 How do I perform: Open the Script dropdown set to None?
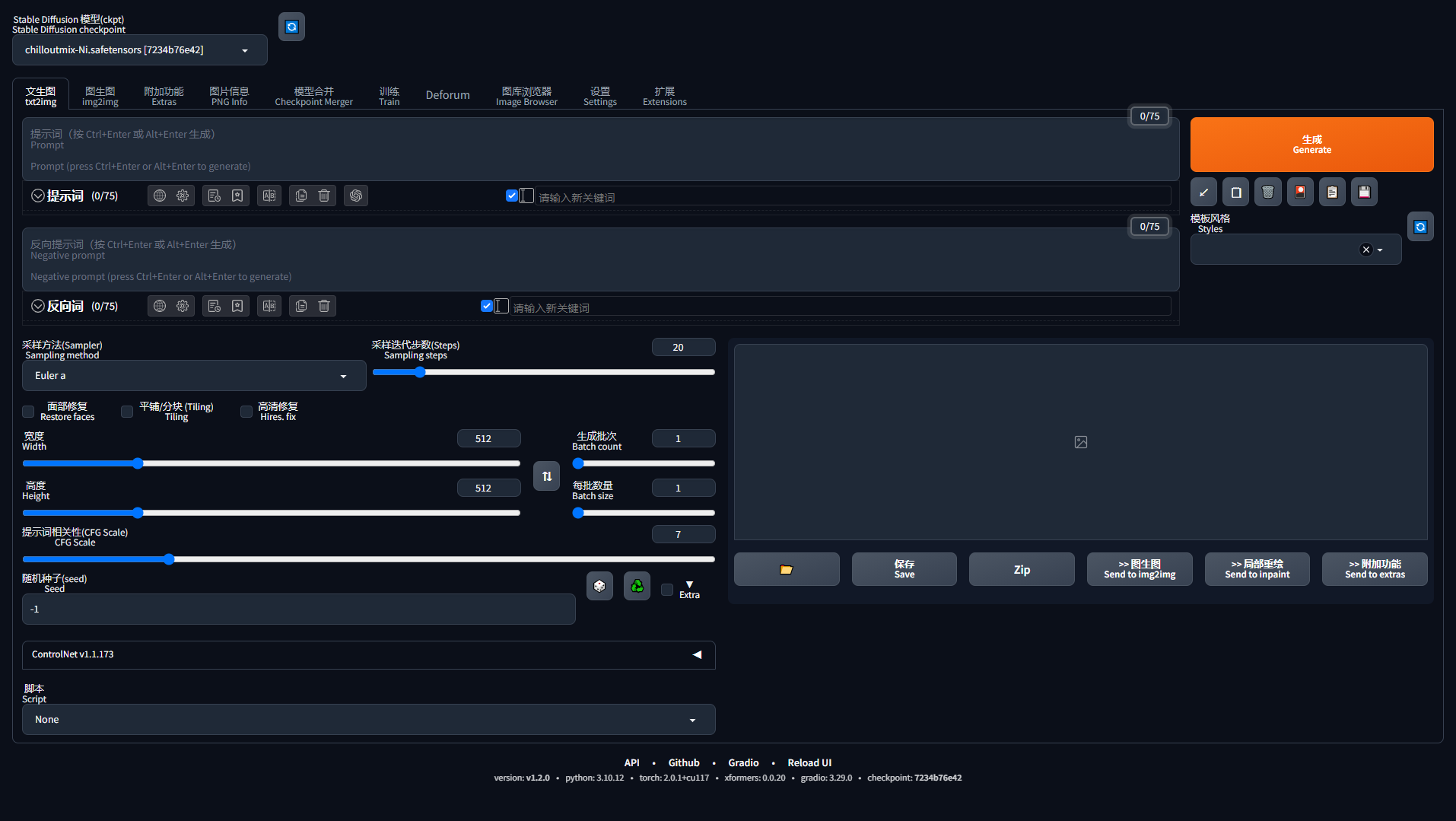[368, 719]
